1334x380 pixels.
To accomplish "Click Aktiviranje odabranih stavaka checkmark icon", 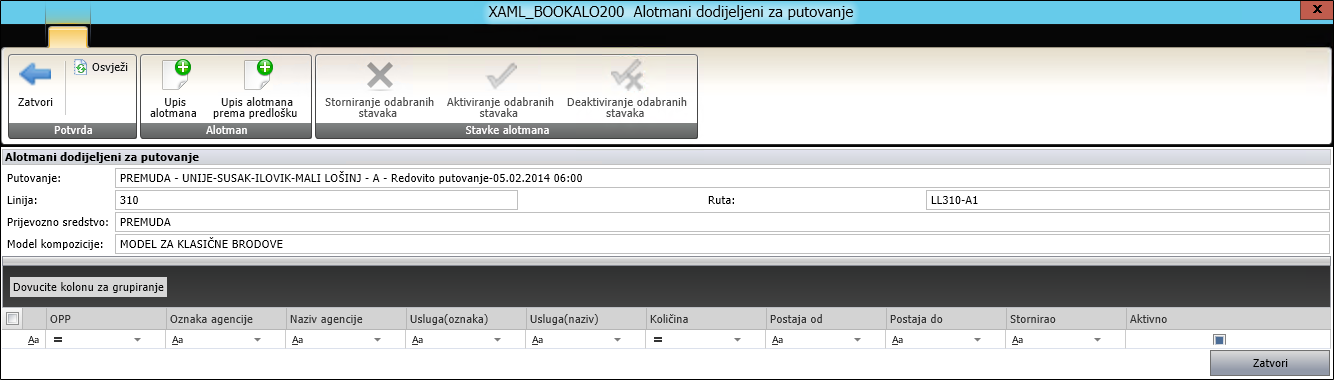I will coord(500,76).
